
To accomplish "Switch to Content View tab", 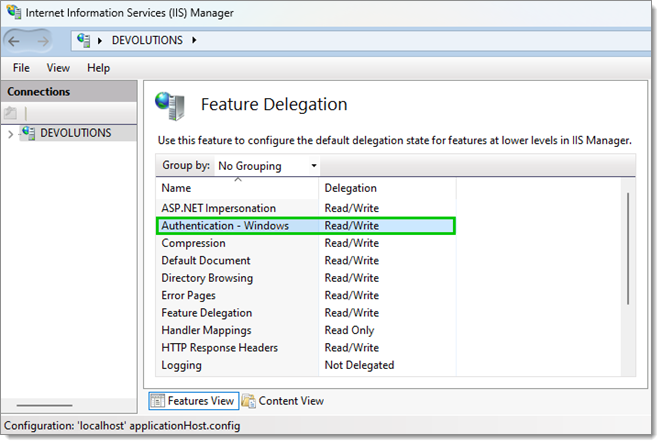I will [283, 401].
